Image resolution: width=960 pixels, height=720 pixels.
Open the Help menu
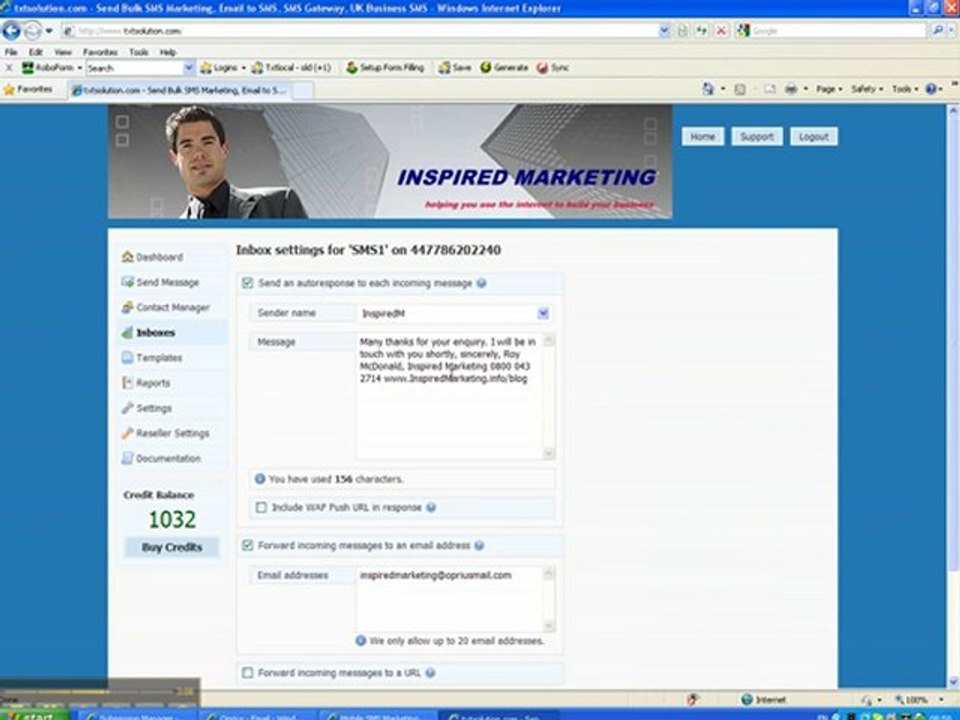tap(168, 52)
